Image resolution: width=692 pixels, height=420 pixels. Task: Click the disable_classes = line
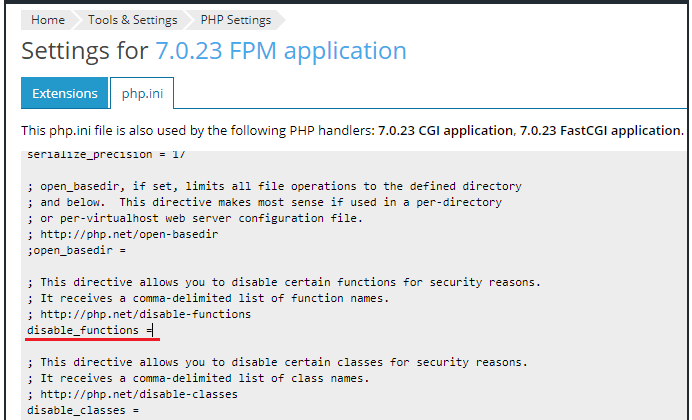pyautogui.click(x=83, y=410)
